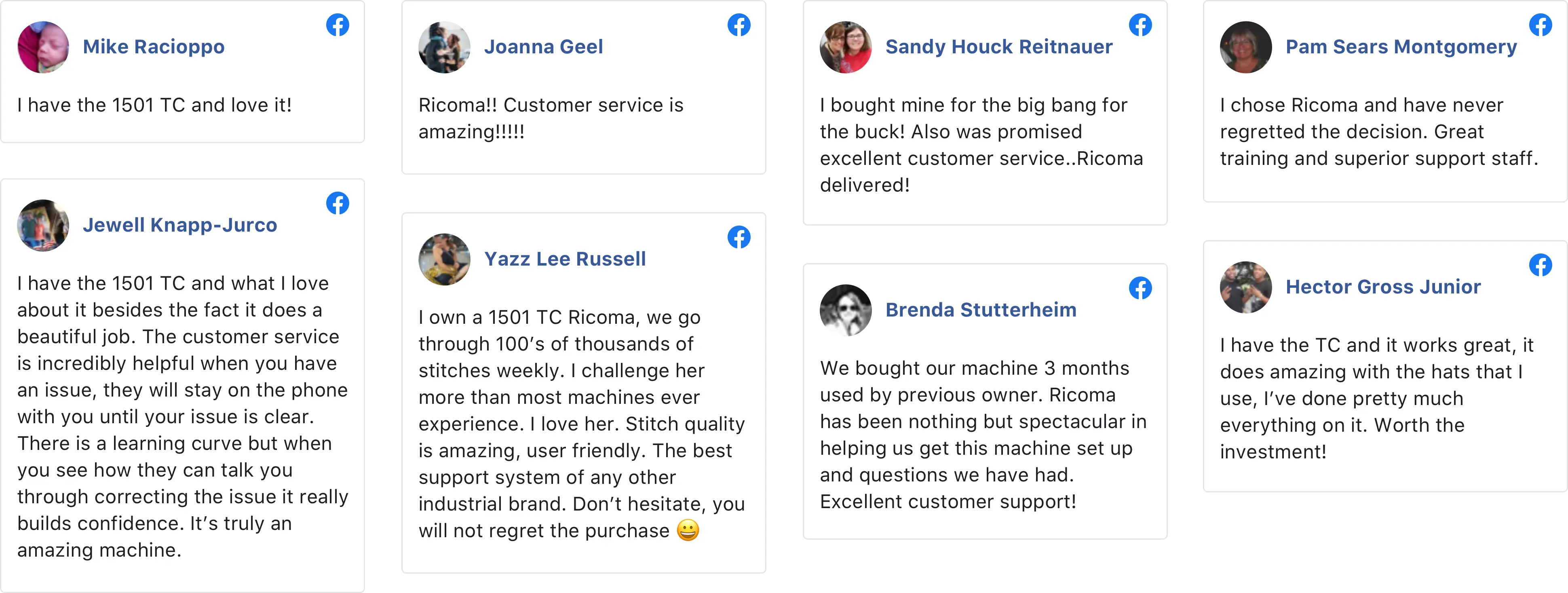This screenshot has height=593, width=1568.
Task: Open Facebook icon on Yazz Lee Russell's card
Action: pos(739,237)
